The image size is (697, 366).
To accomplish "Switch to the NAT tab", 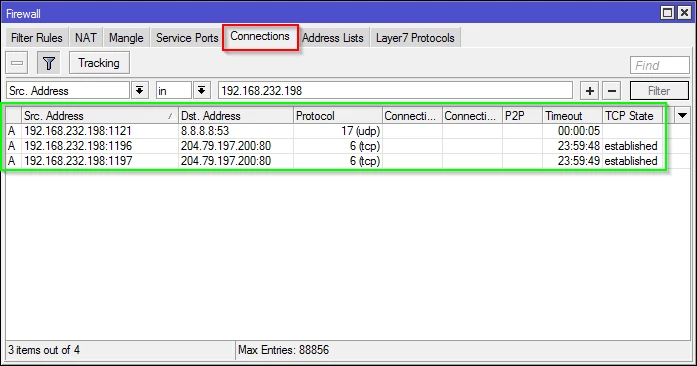I will 85,38.
